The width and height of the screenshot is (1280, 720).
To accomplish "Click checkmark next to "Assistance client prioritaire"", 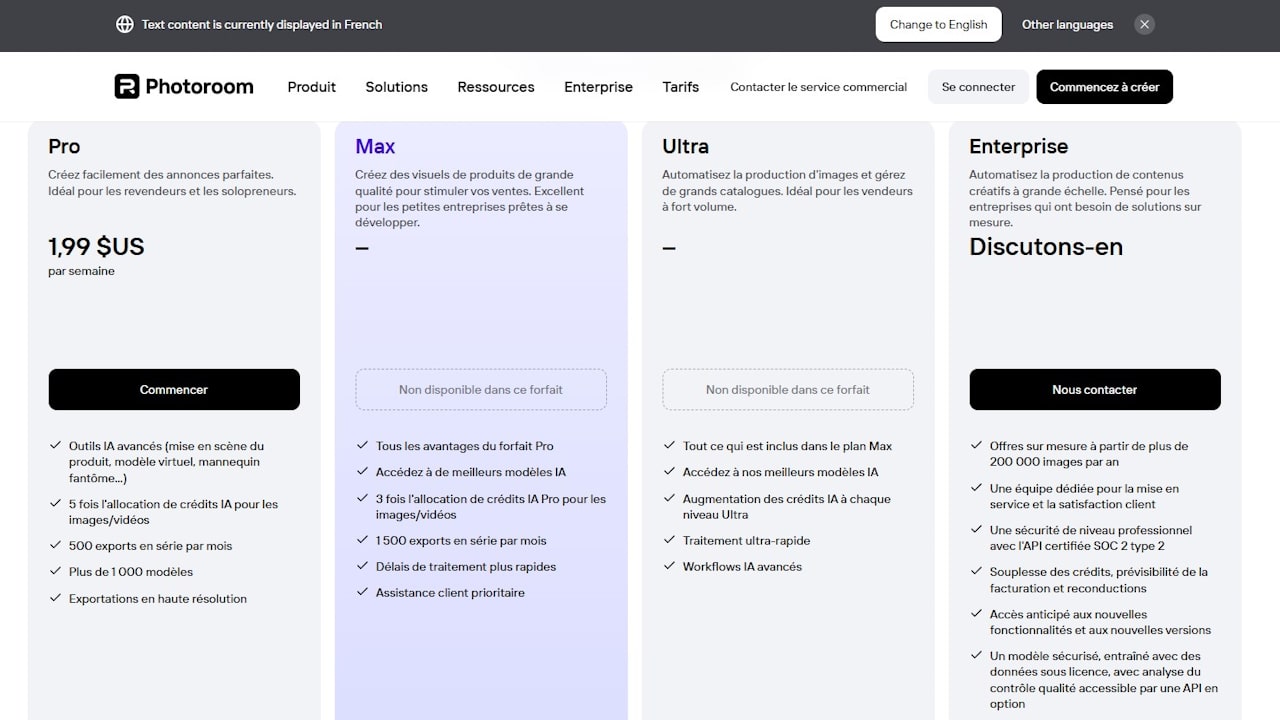I will coord(362,592).
